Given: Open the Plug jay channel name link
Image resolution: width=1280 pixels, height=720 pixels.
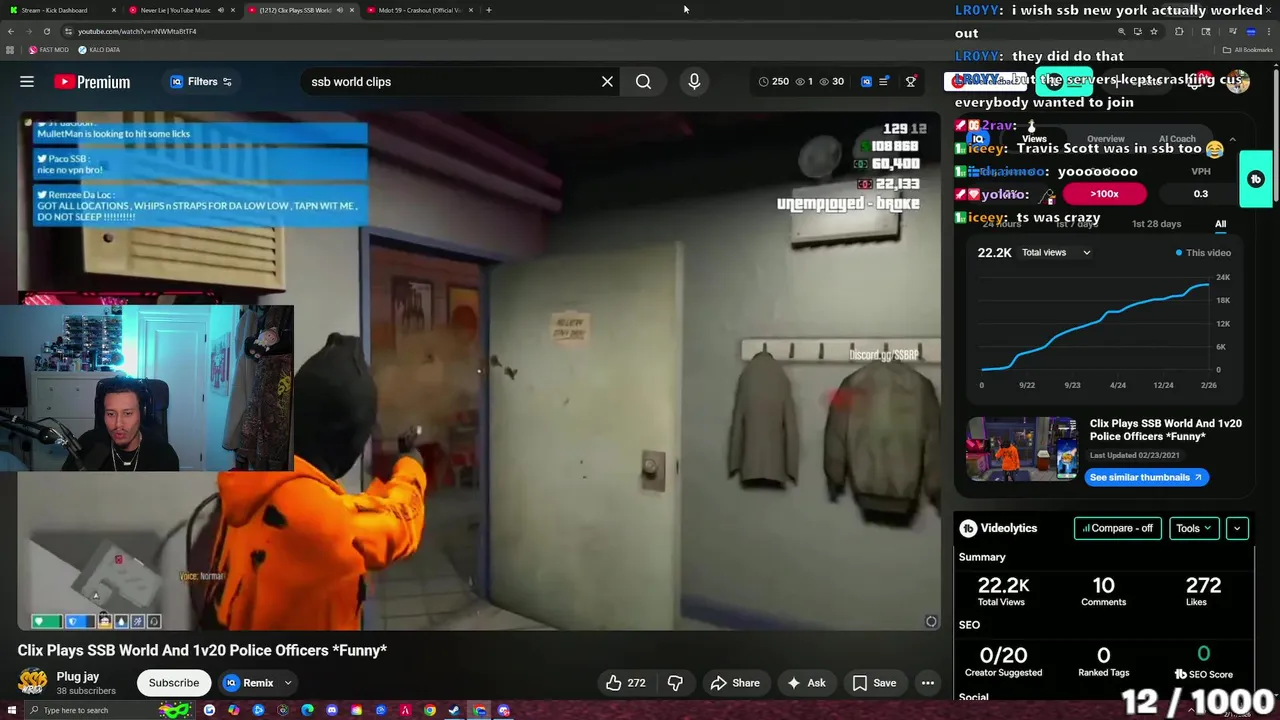Looking at the screenshot, I should [78, 676].
